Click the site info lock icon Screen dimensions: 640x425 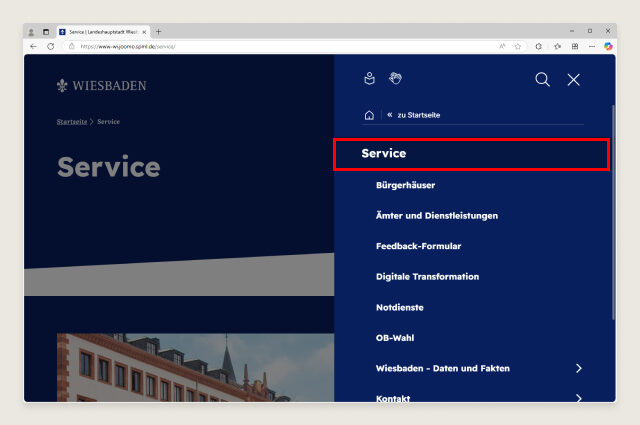tap(71, 47)
